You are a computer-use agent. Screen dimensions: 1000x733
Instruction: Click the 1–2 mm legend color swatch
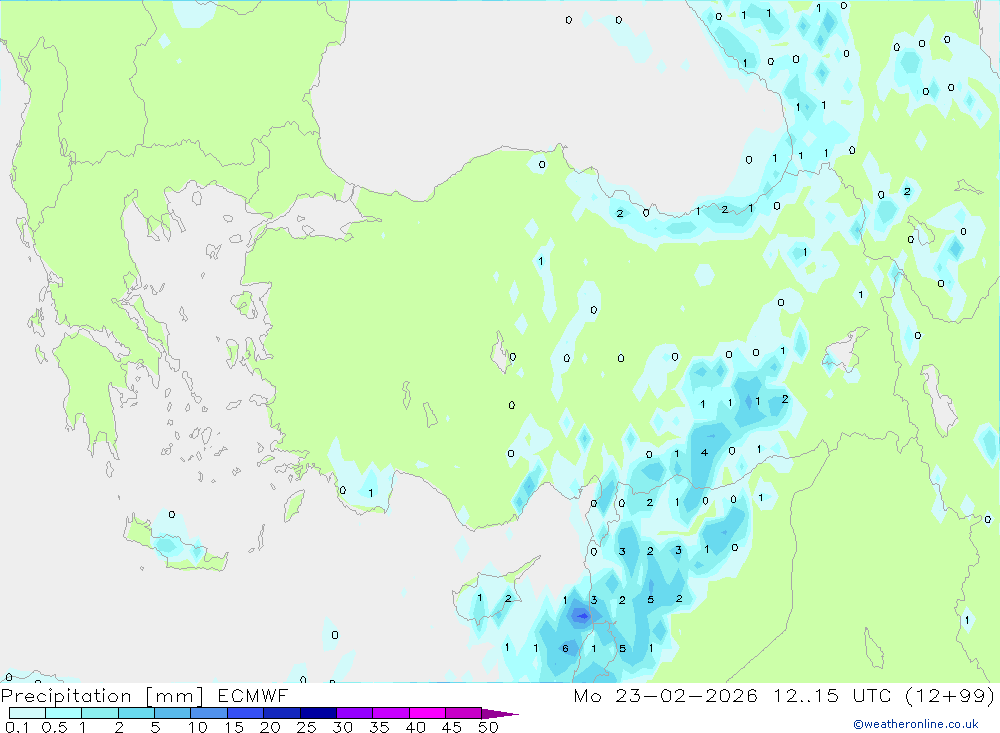tap(100, 713)
